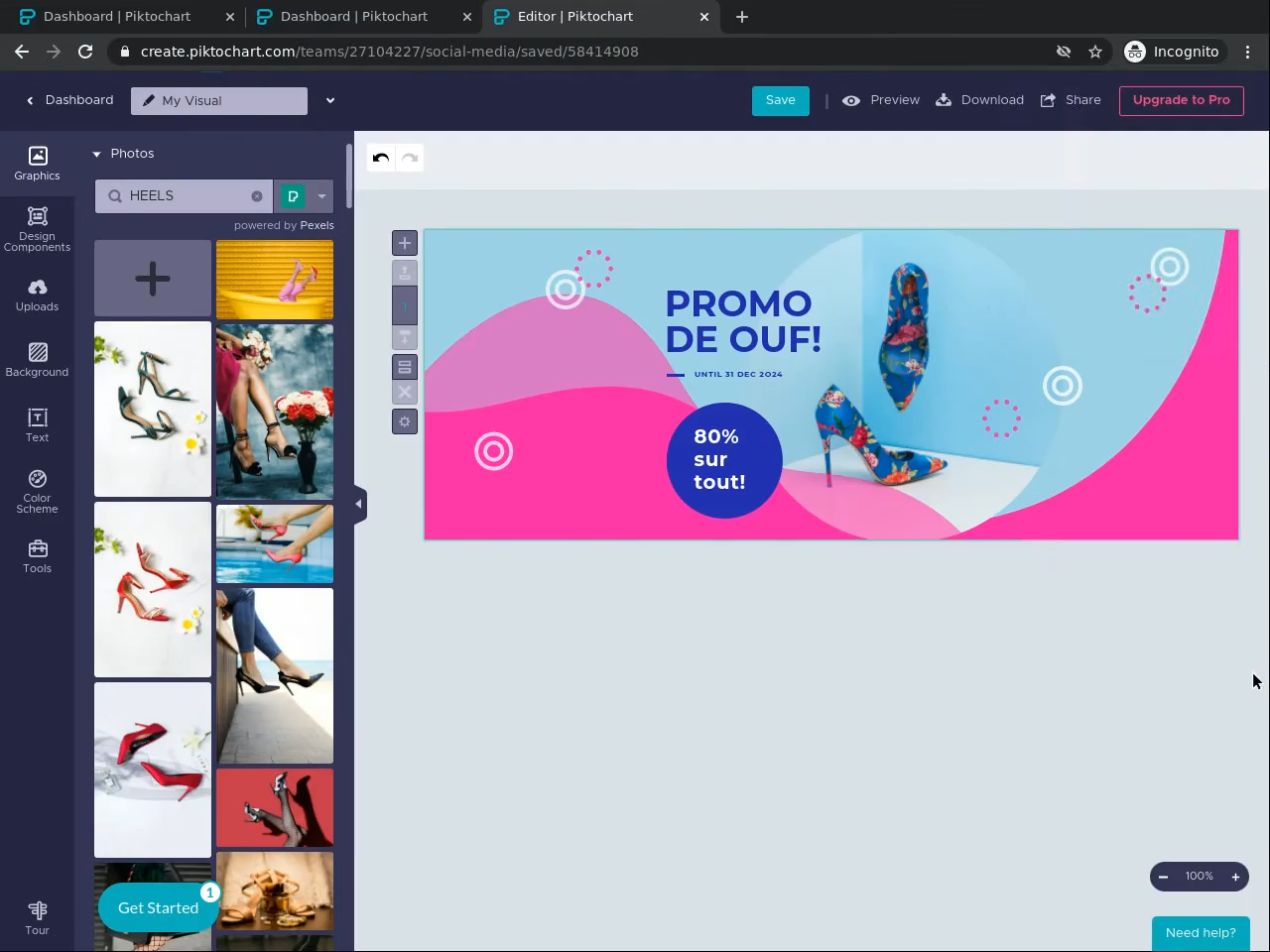1270x952 pixels.
Task: Move block up icon
Action: coord(405,273)
